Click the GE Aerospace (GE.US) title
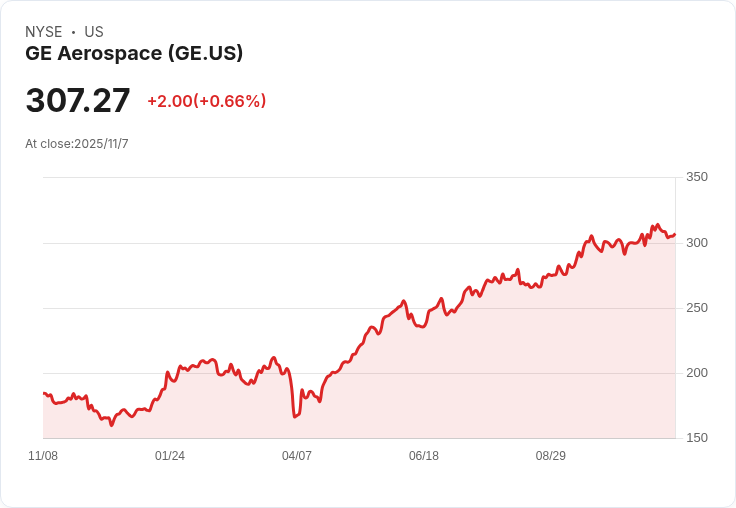Image resolution: width=736 pixels, height=508 pixels. click(134, 53)
